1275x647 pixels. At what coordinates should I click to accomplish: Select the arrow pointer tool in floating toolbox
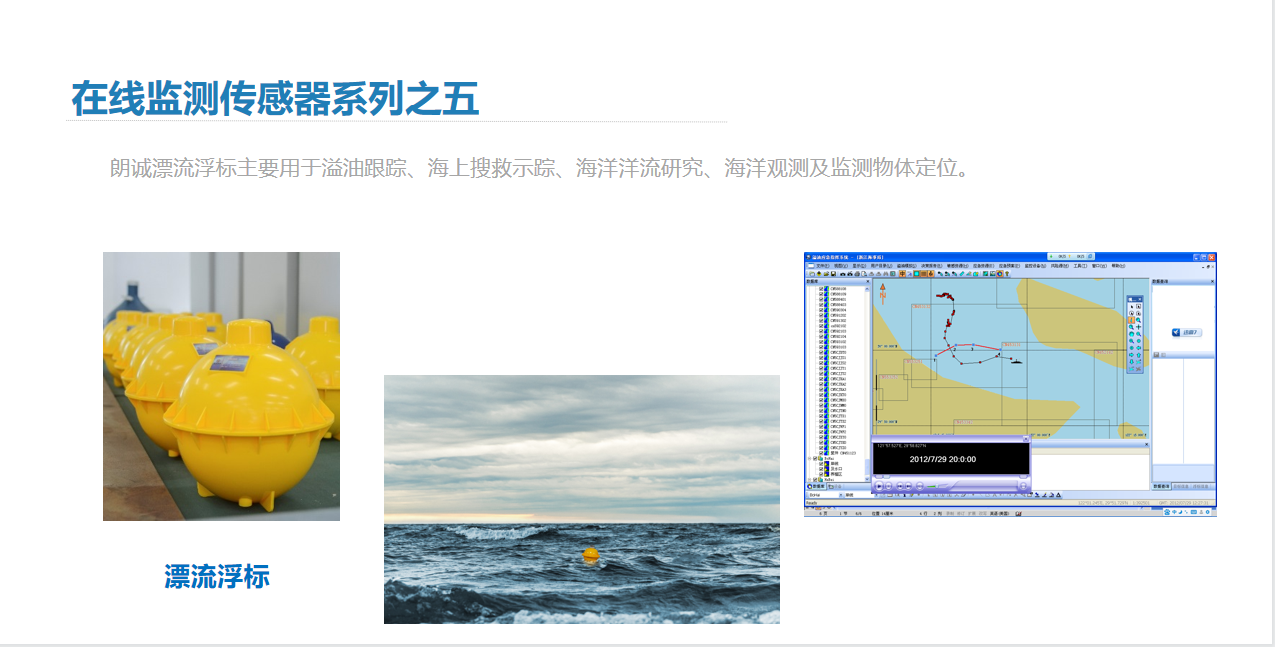click(1131, 307)
